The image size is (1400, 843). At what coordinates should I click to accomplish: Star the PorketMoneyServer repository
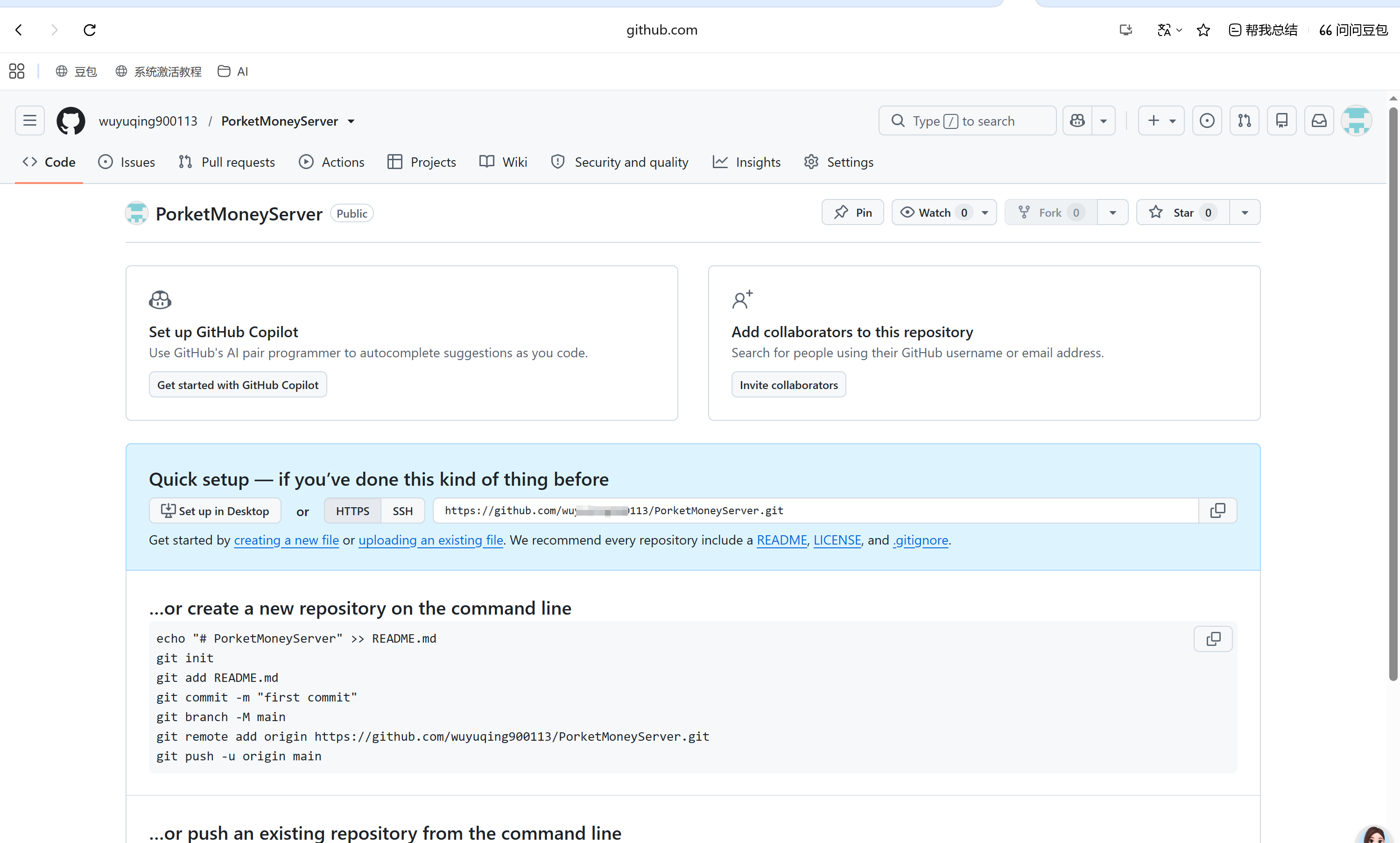click(1183, 213)
